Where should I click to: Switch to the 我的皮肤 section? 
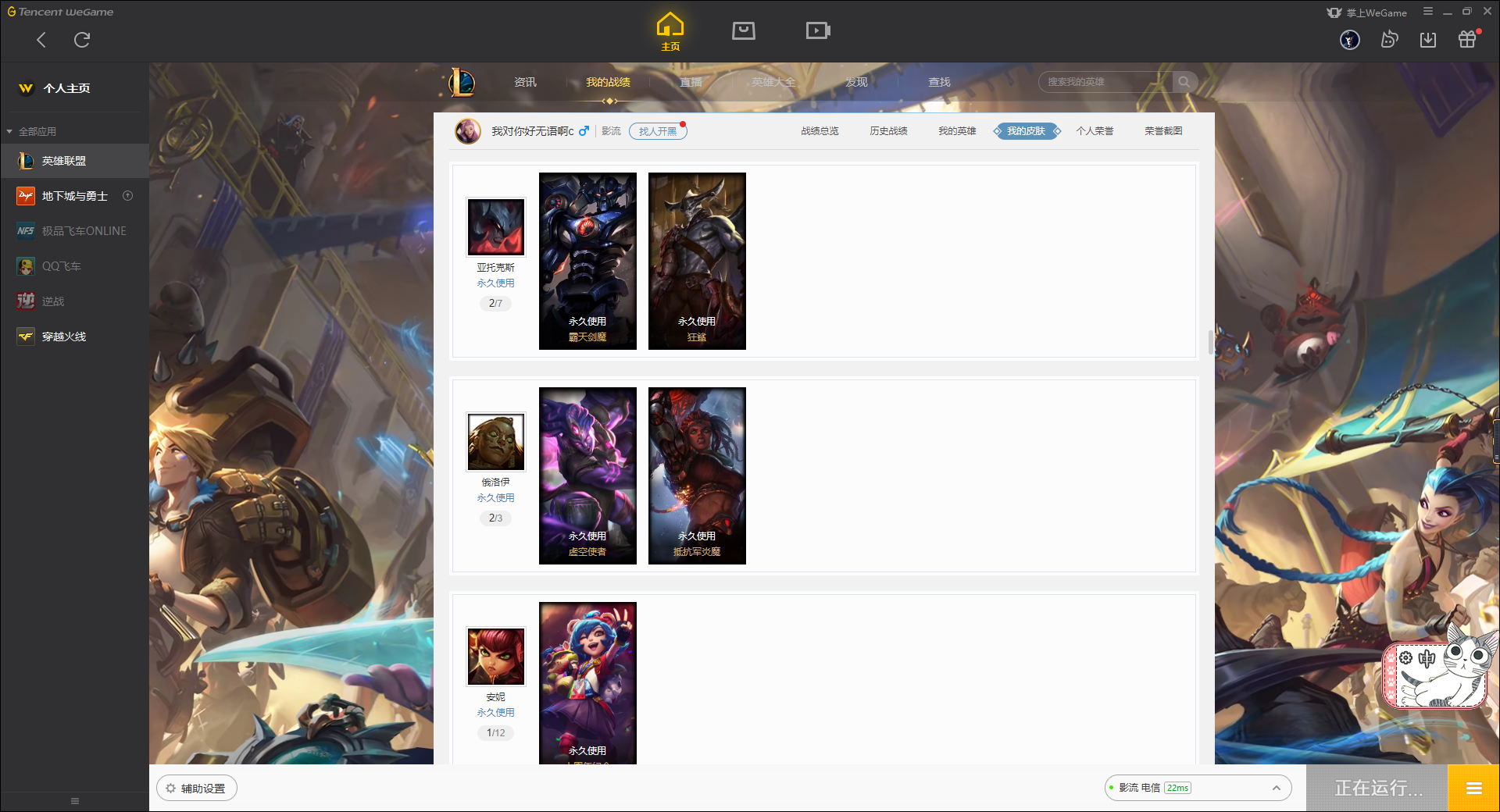point(1026,131)
